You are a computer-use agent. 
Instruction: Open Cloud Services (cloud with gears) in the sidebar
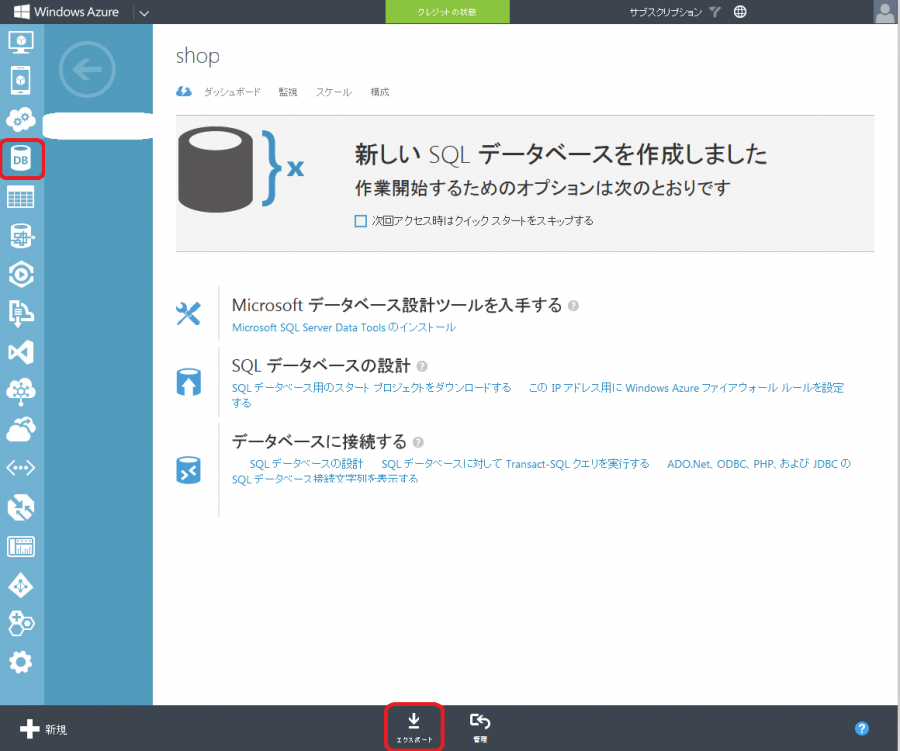(21, 119)
